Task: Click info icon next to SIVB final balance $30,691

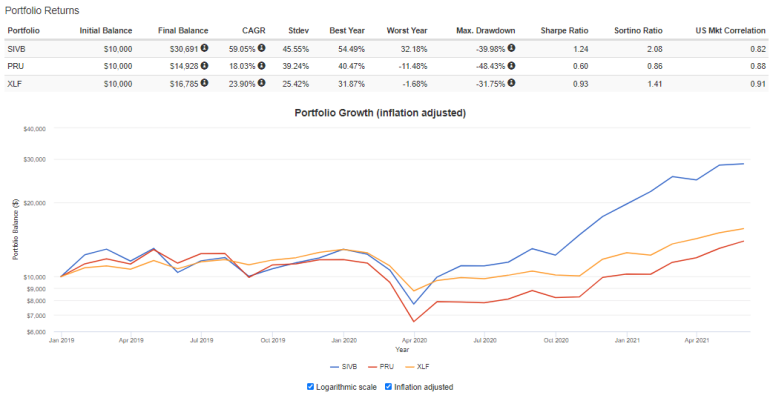Action: [204, 48]
